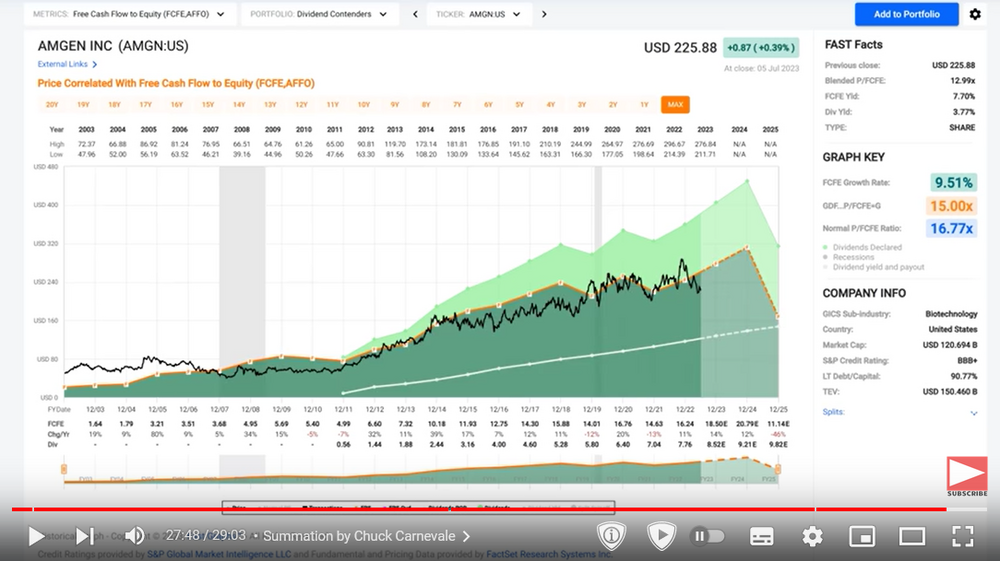This screenshot has height=561, width=1000.
Task: Select the 10Y time range
Action: tap(364, 105)
